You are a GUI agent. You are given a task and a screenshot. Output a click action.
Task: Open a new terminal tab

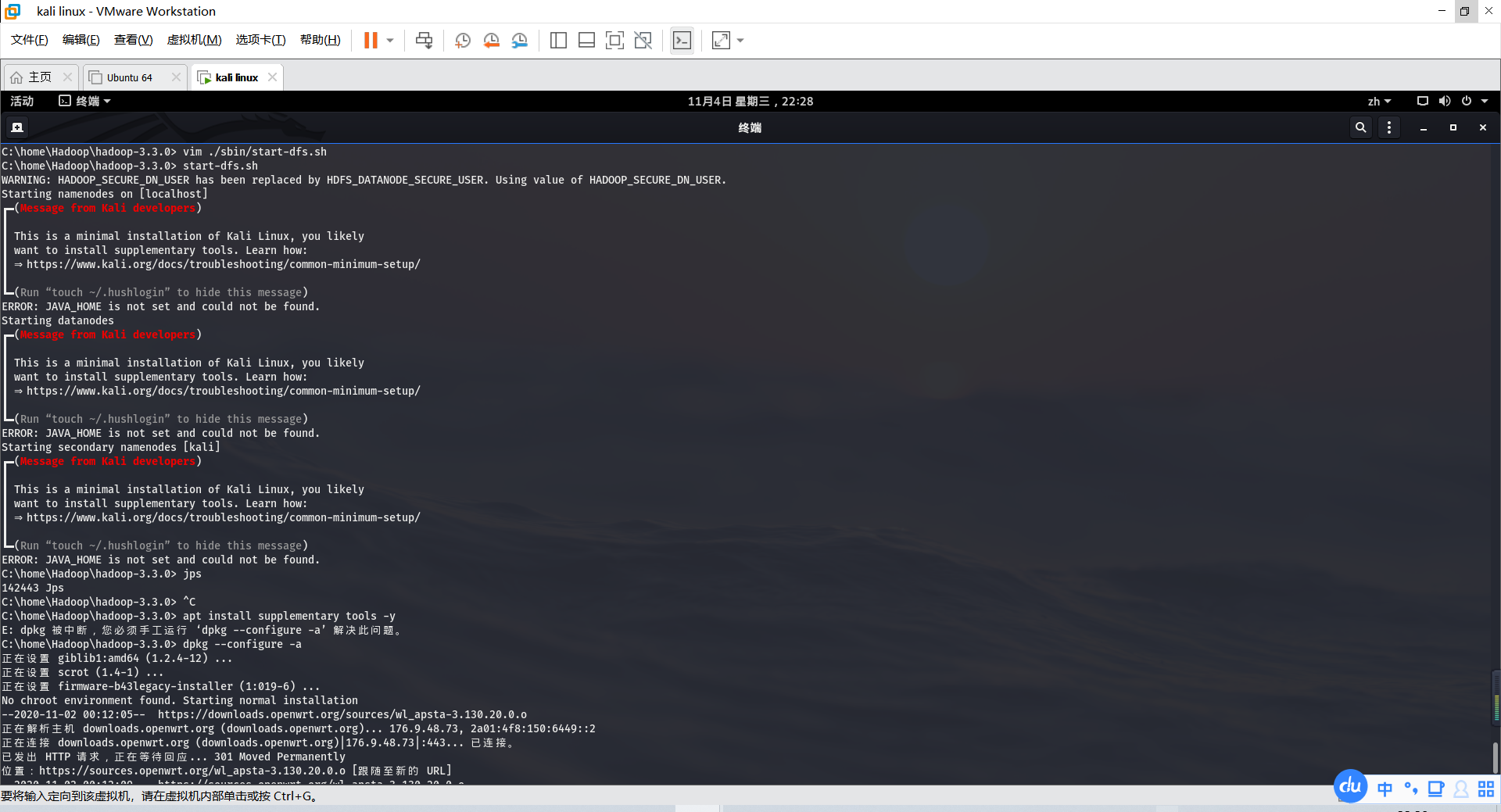tap(16, 127)
